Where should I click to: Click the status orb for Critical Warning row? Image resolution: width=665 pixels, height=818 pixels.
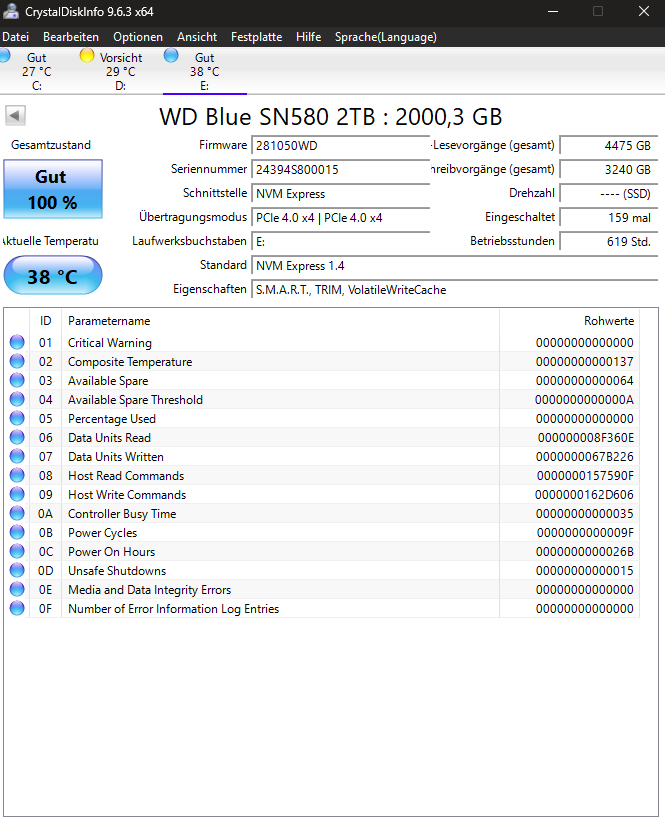pos(17,342)
